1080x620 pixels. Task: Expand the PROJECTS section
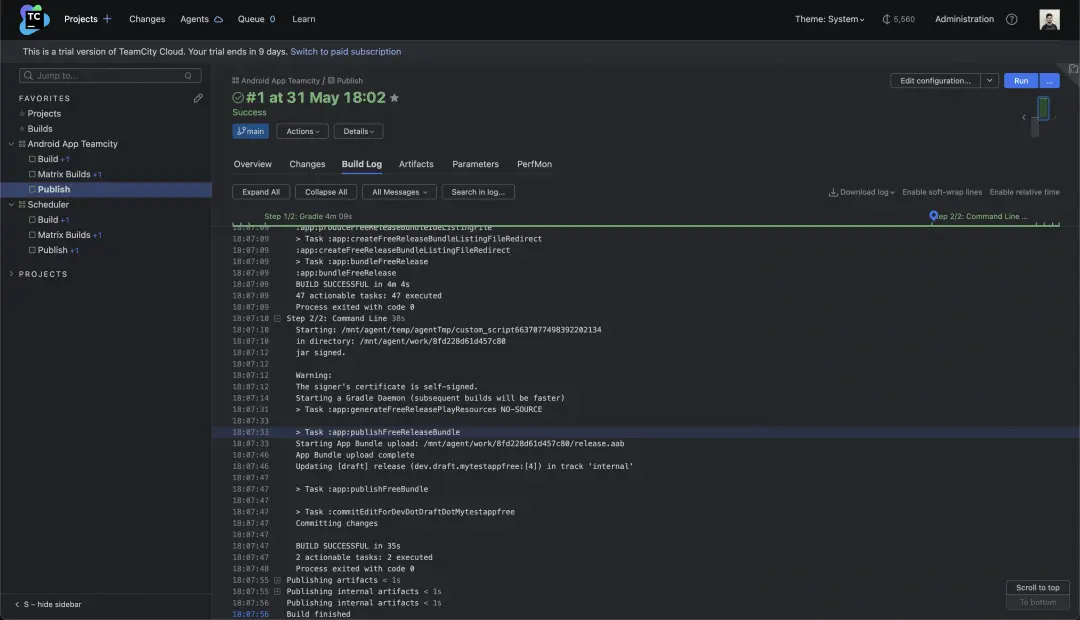[11, 274]
